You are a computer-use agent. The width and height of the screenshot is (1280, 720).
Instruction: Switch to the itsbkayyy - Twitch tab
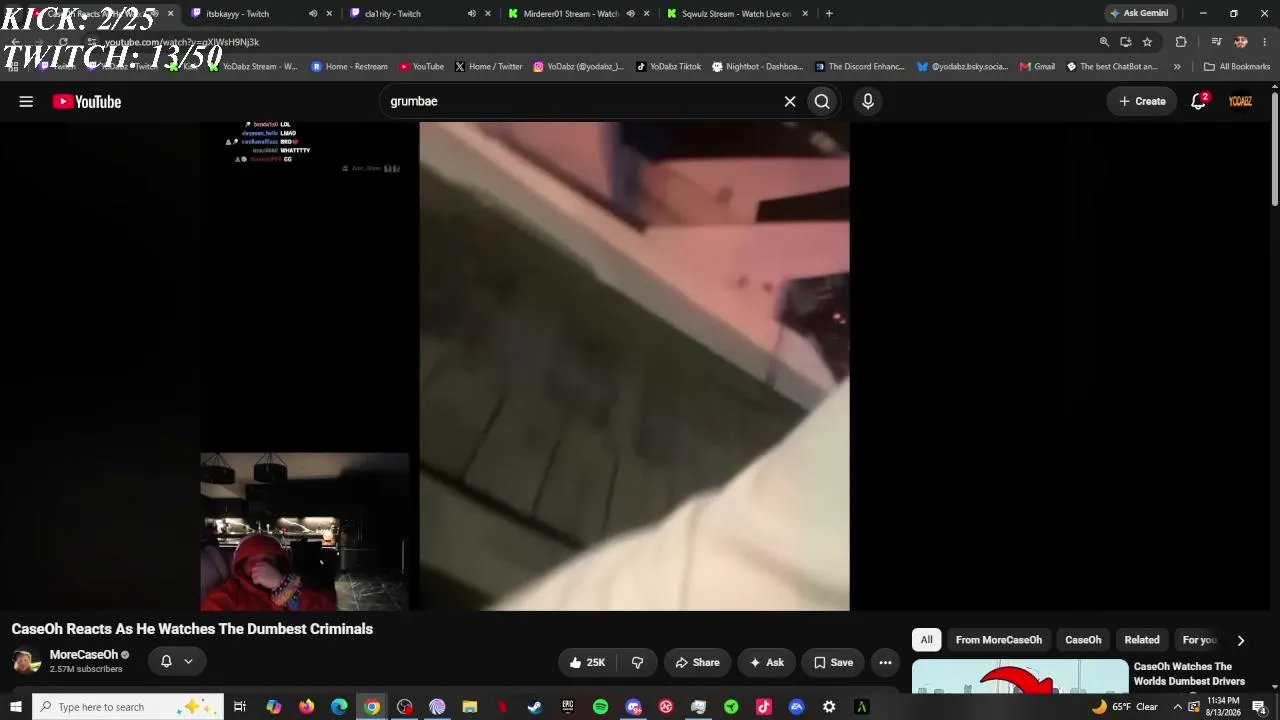249,14
